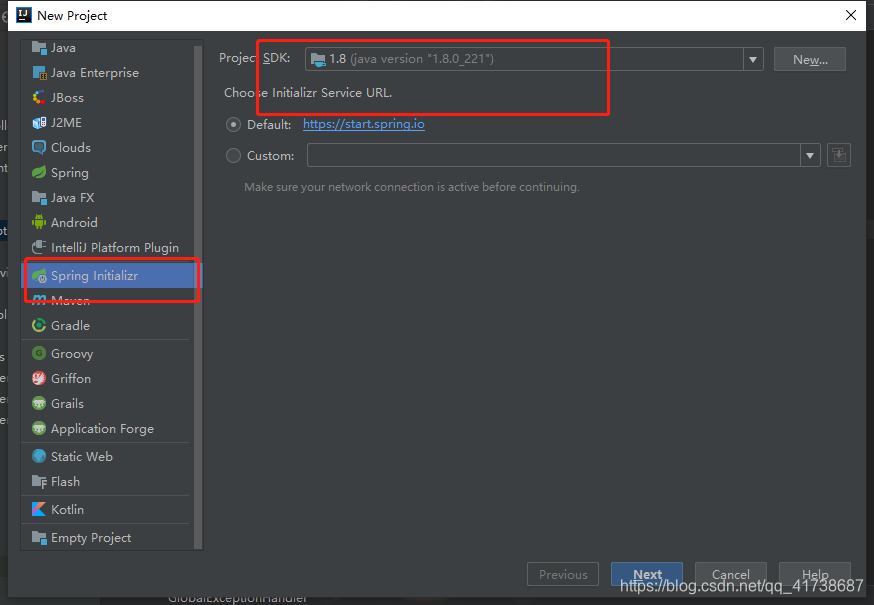
Task: Click the Help button
Action: 815,574
